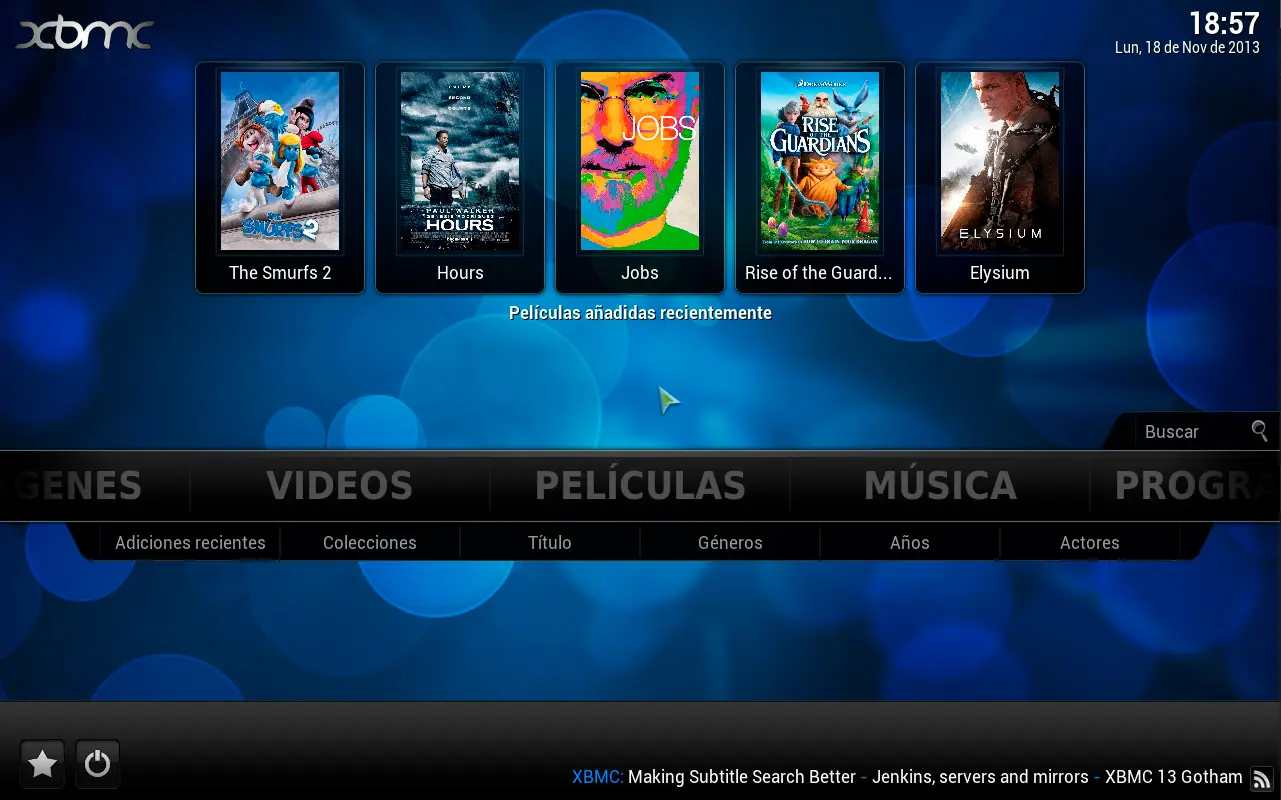Click the RSS feed icon
Viewport: 1281px width, 800px height.
[1262, 779]
